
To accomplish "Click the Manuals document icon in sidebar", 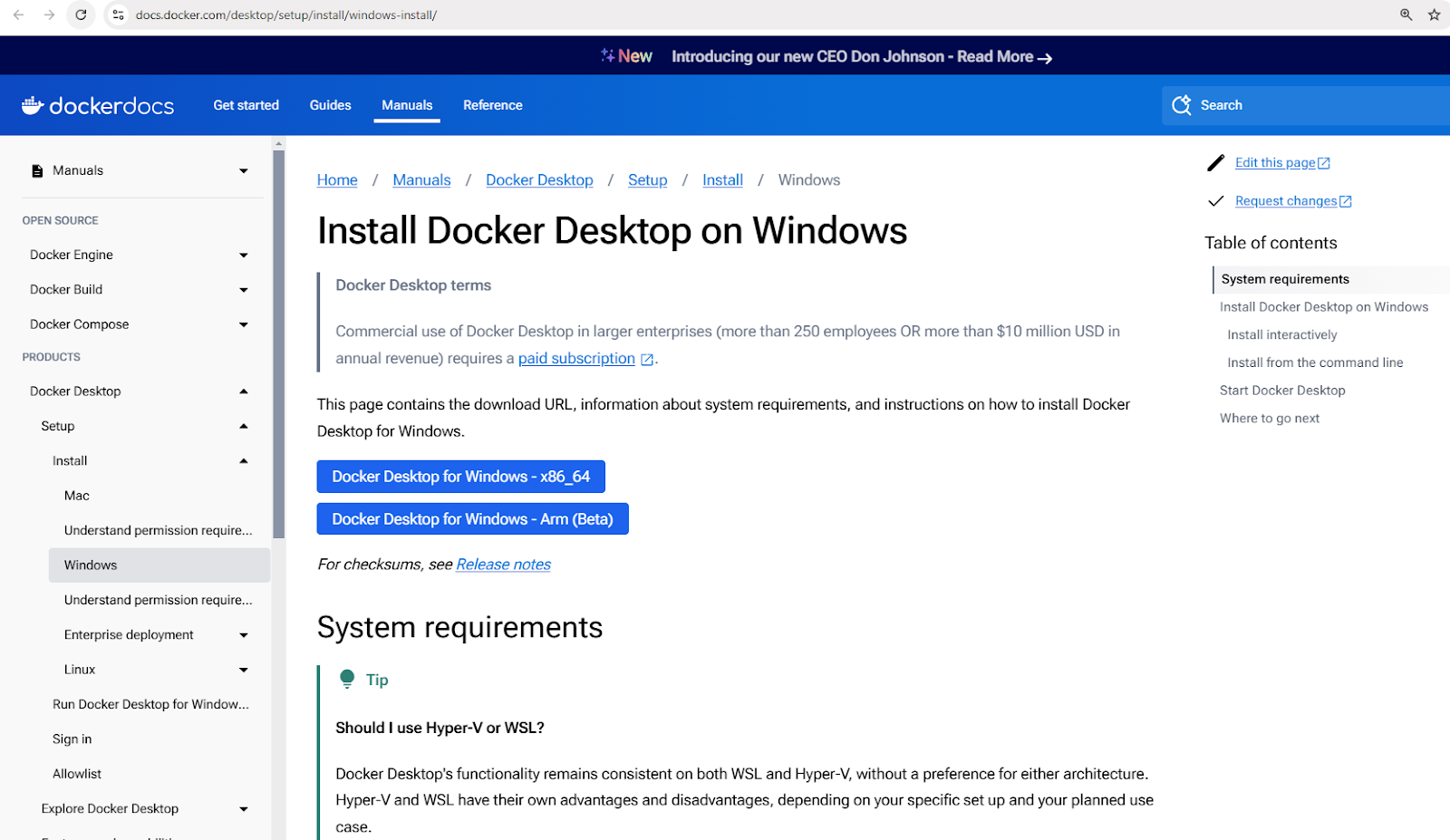I will [x=37, y=170].
